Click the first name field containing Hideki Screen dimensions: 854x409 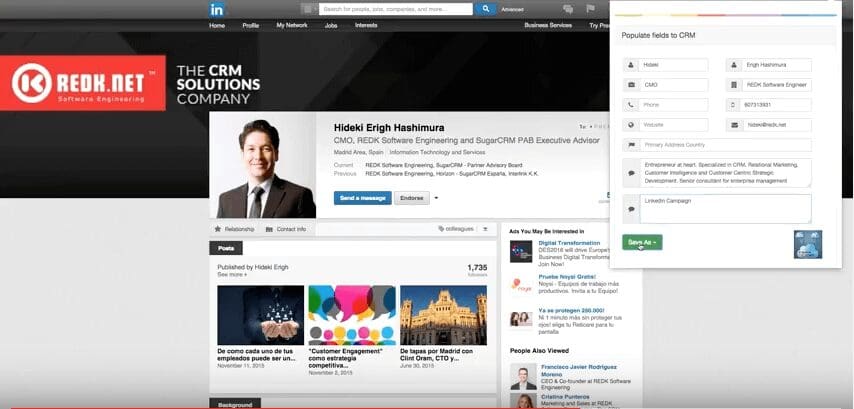point(673,65)
